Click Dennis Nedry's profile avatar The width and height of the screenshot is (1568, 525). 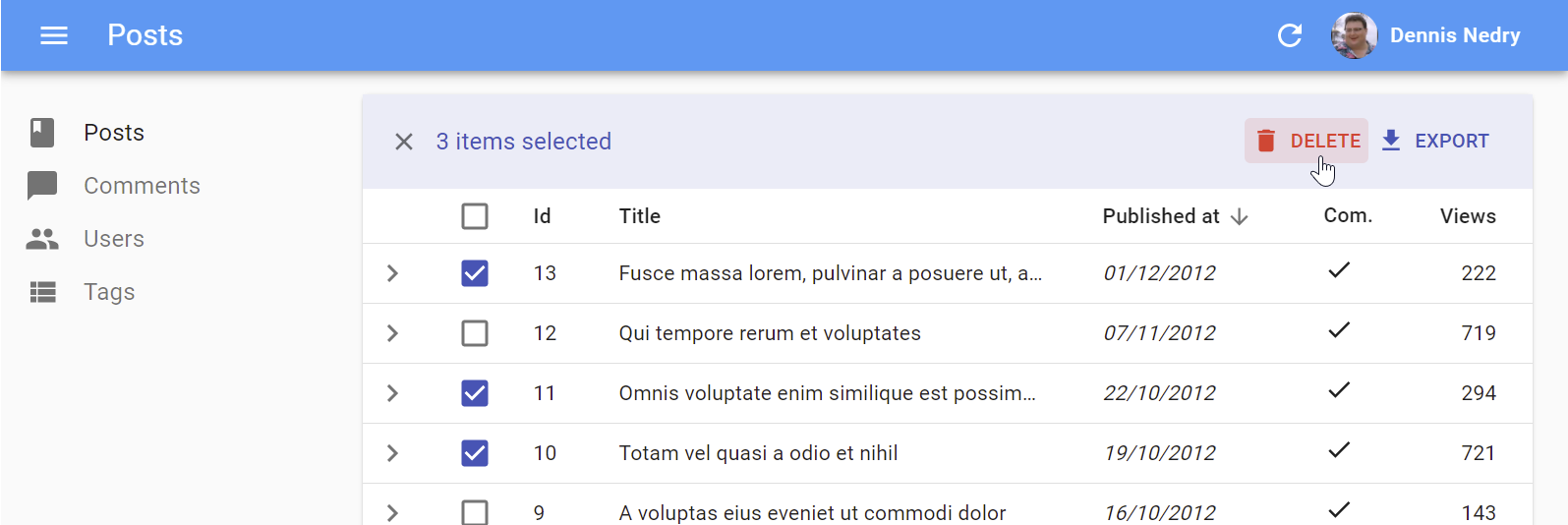[1354, 35]
